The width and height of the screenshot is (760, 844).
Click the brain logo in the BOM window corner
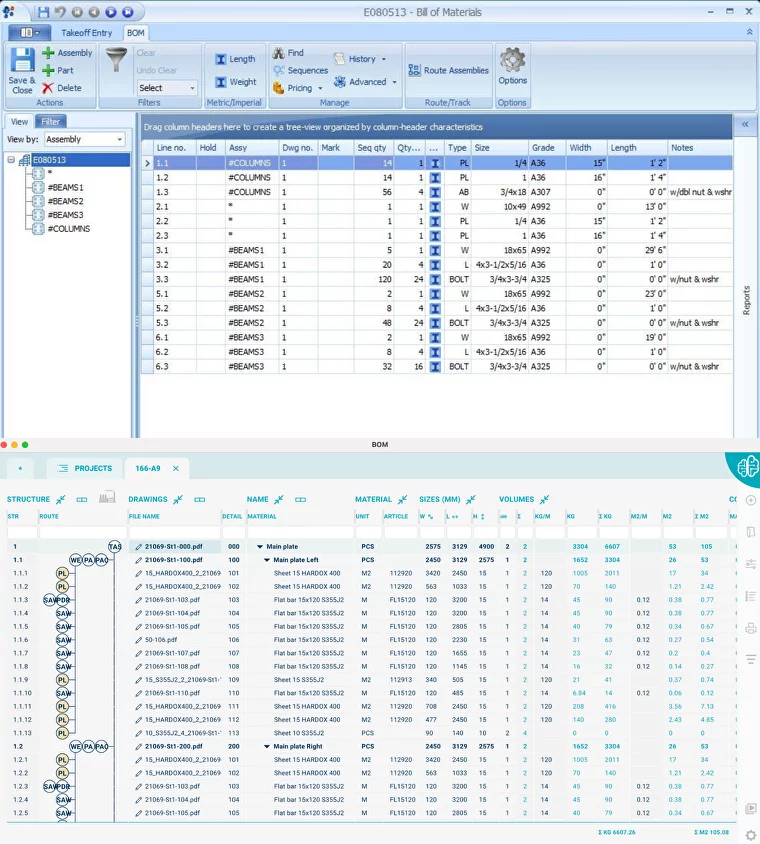748,467
